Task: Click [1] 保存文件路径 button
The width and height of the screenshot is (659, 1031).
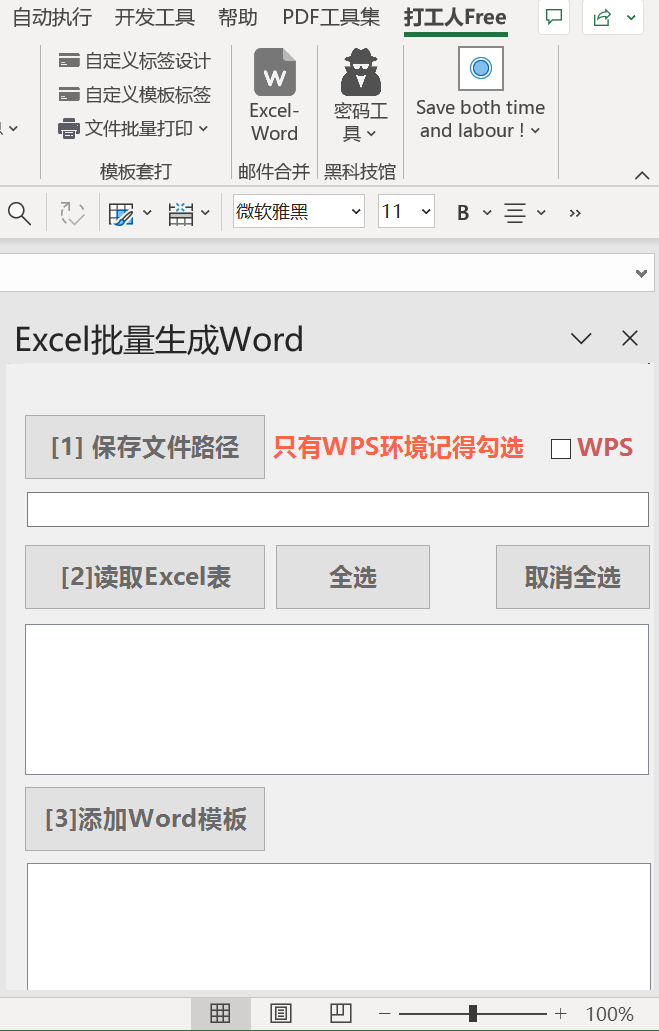Action: pos(145,447)
